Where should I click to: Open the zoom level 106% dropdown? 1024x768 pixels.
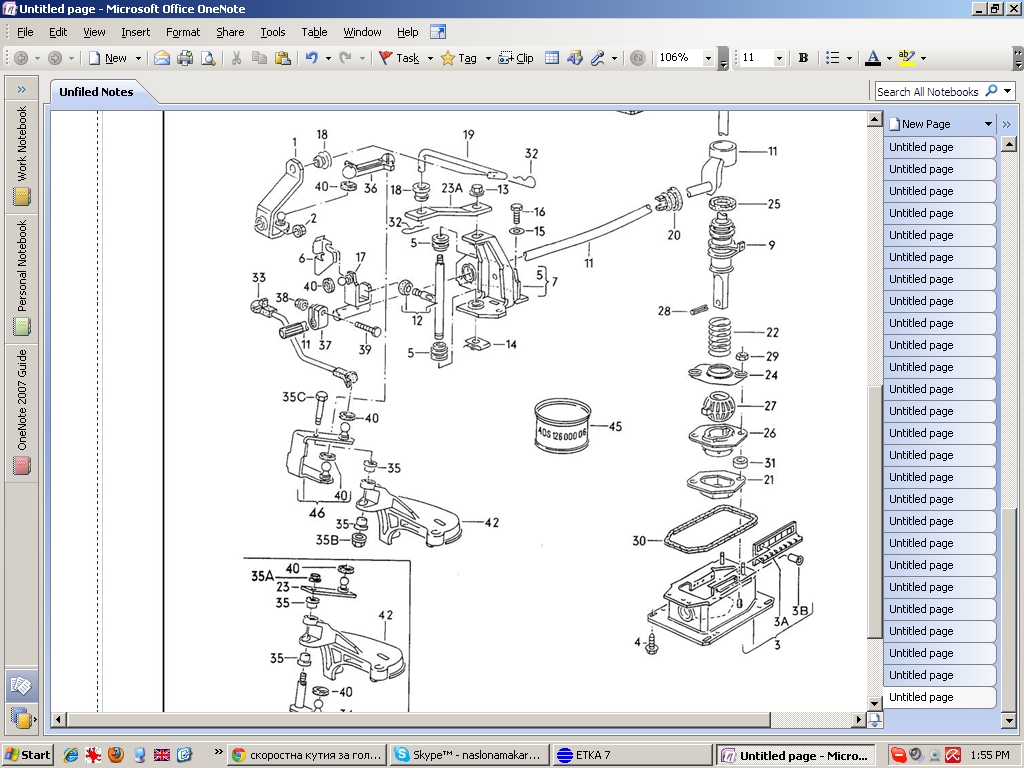[x=710, y=58]
